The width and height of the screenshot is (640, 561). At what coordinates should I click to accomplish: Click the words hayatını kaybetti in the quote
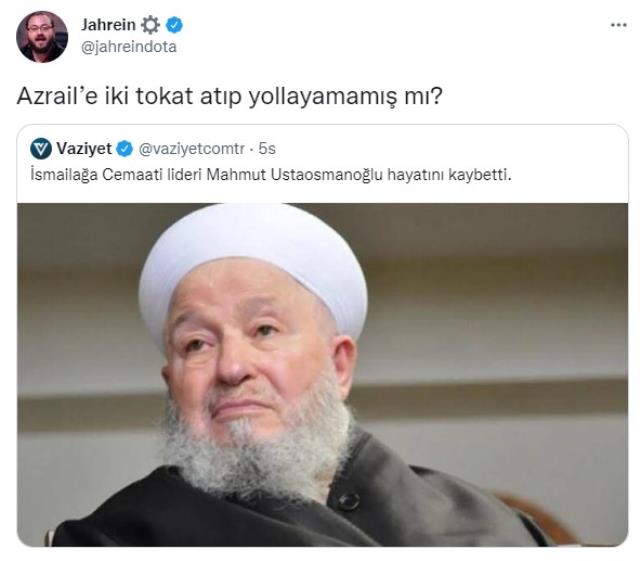tap(449, 175)
